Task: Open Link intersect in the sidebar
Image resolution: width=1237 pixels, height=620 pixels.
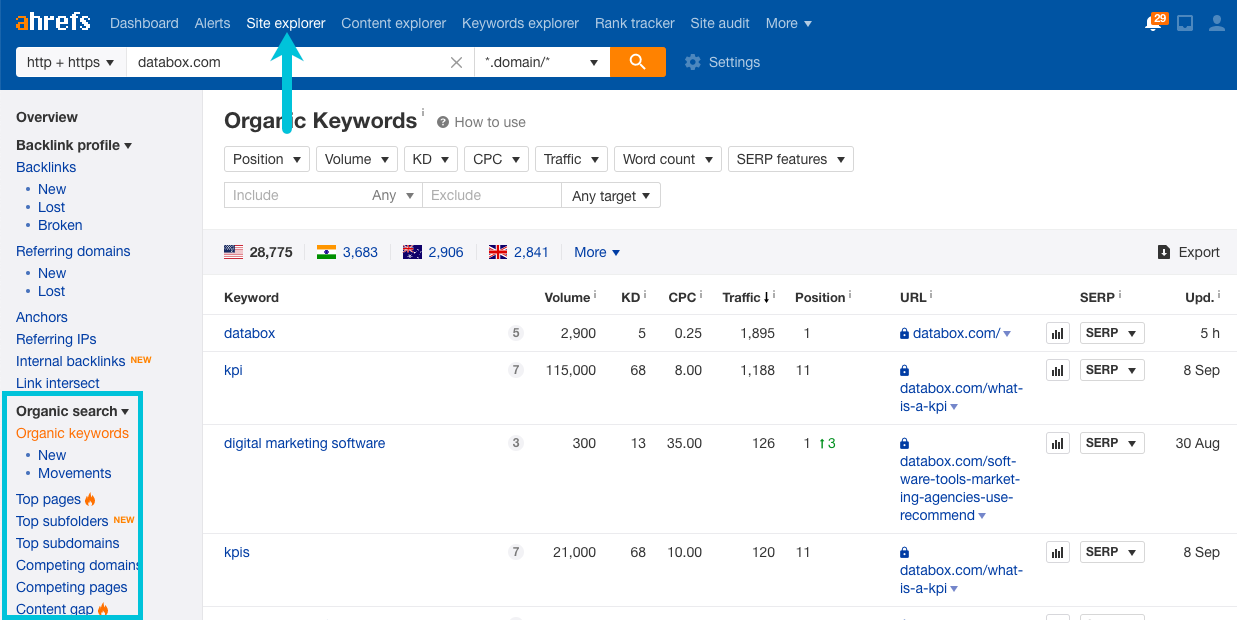Action: click(x=58, y=383)
